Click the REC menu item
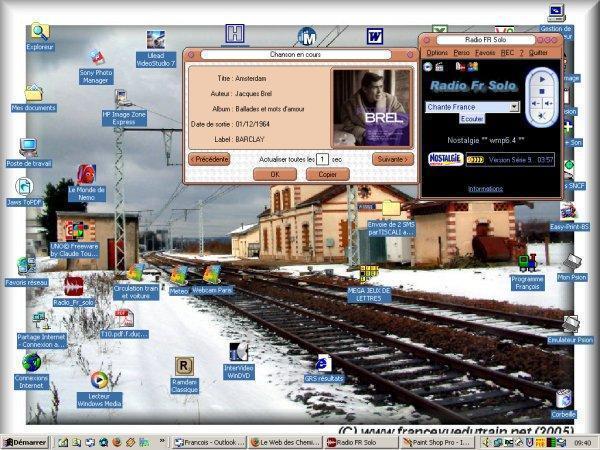This screenshot has width=600, height=450. [x=507, y=52]
